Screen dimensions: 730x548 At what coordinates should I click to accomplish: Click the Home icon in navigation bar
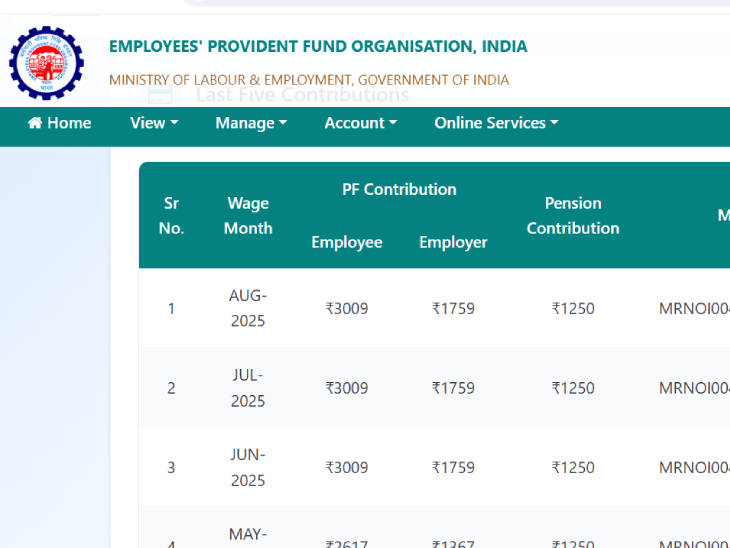[36, 123]
